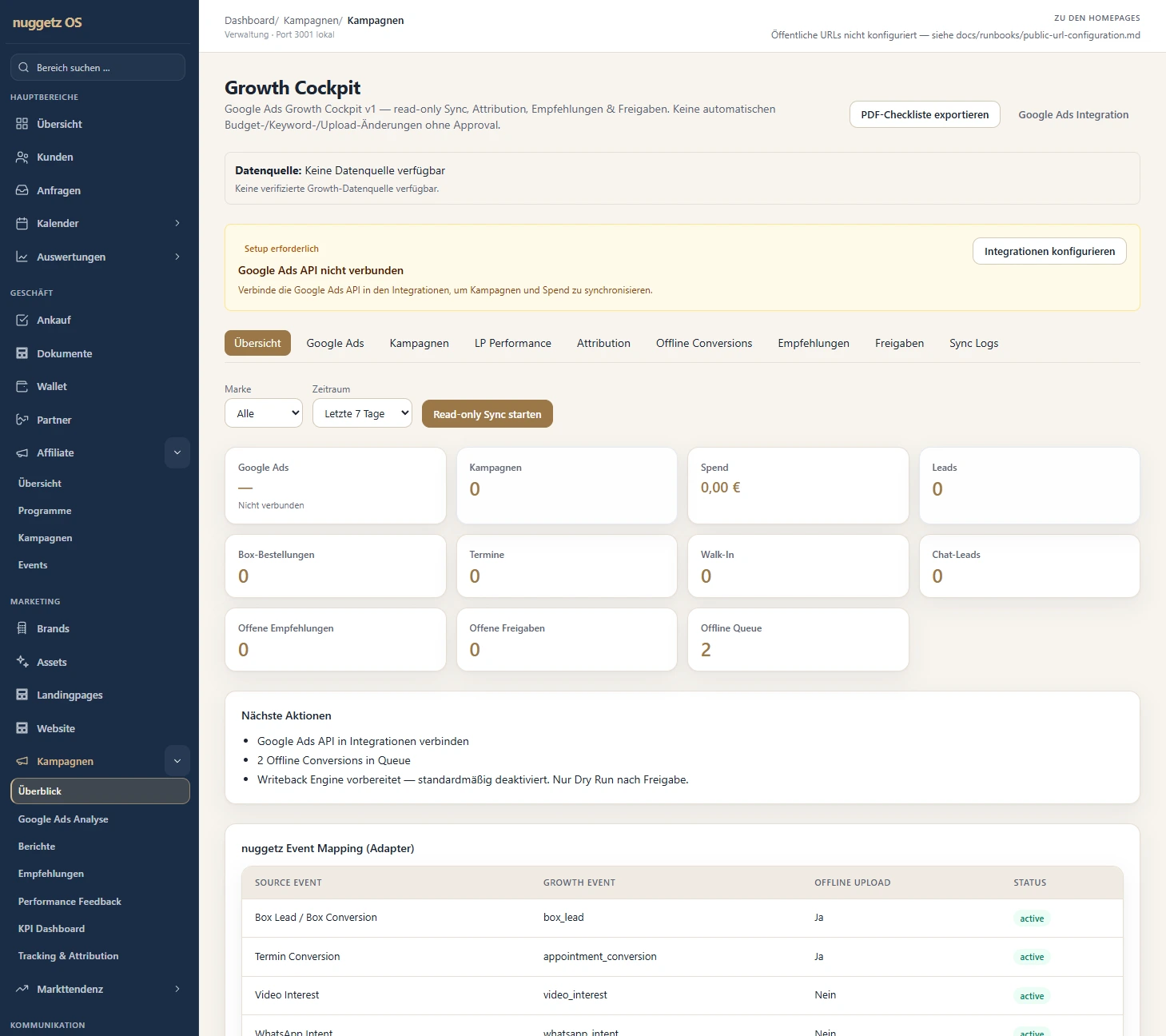1166x1036 pixels.
Task: Open the Zeitraum dropdown Letzte 7 Tage
Action: [x=362, y=413]
